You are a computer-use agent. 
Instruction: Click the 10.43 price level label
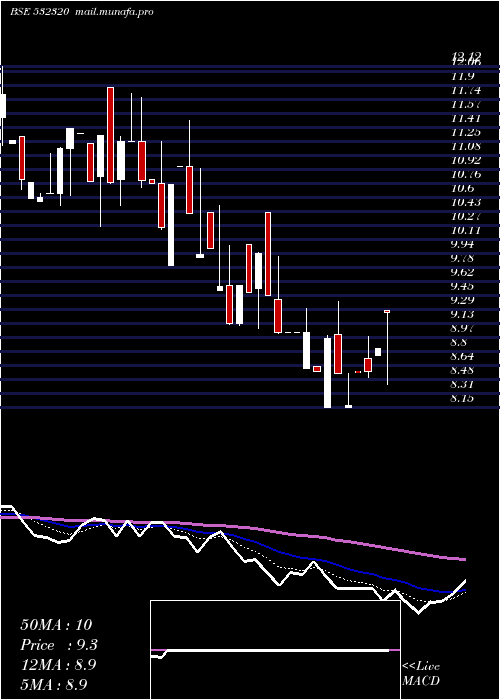(x=466, y=203)
